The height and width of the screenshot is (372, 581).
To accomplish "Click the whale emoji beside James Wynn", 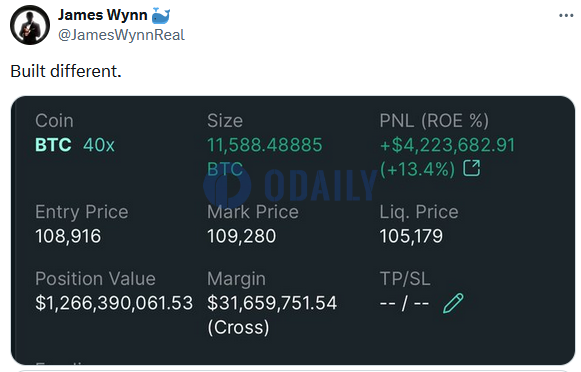I will 161,15.
